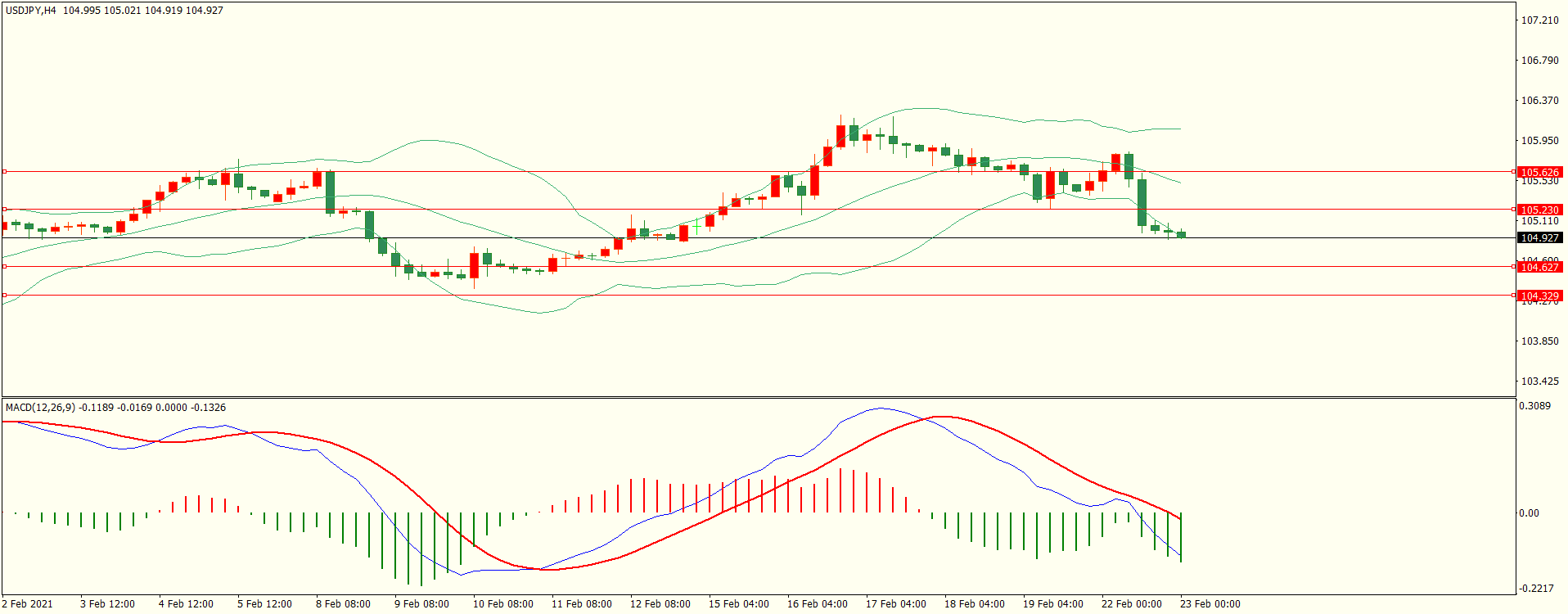Screen dimensions: 1568x614
Task: Select the 103.425 price scale value
Action: pos(1539,381)
